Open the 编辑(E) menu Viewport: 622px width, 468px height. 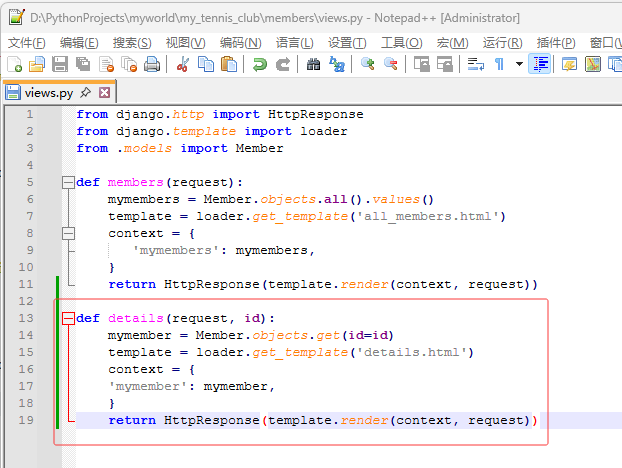click(79, 42)
